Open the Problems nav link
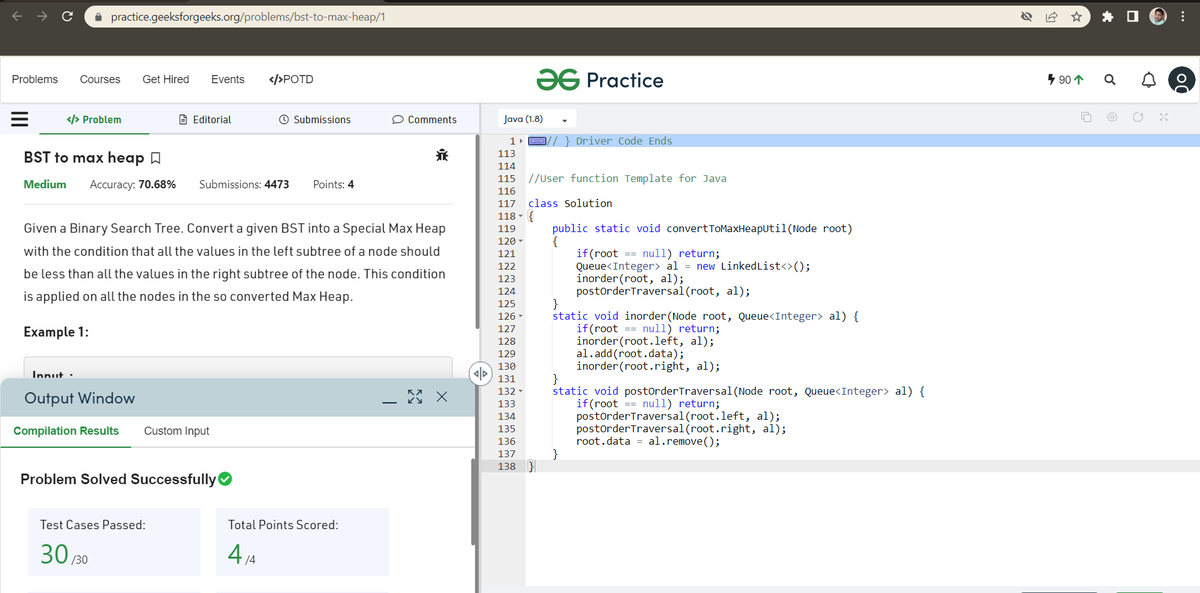The image size is (1200, 593). 35,80
